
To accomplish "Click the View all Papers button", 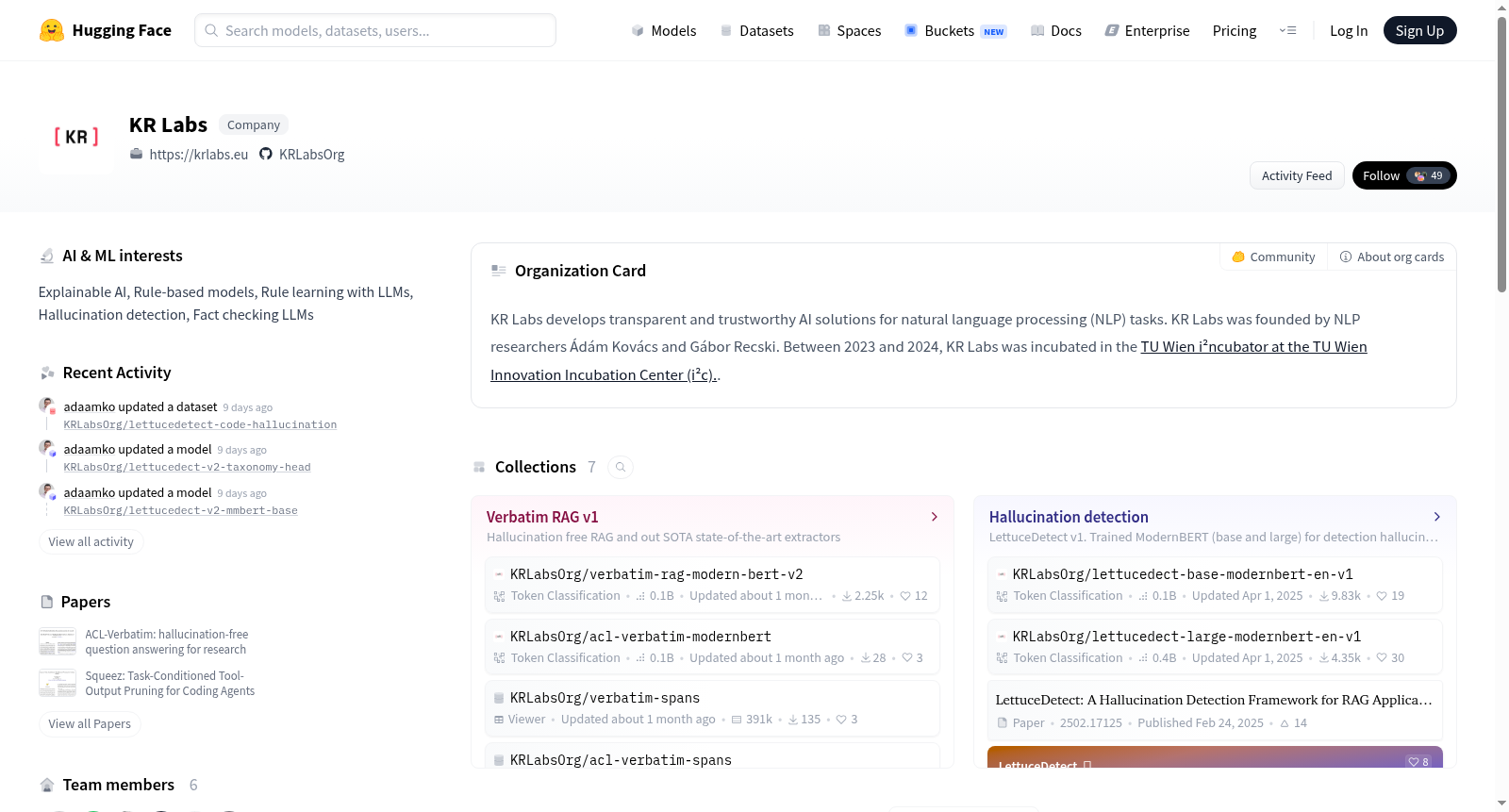I will pyautogui.click(x=90, y=723).
